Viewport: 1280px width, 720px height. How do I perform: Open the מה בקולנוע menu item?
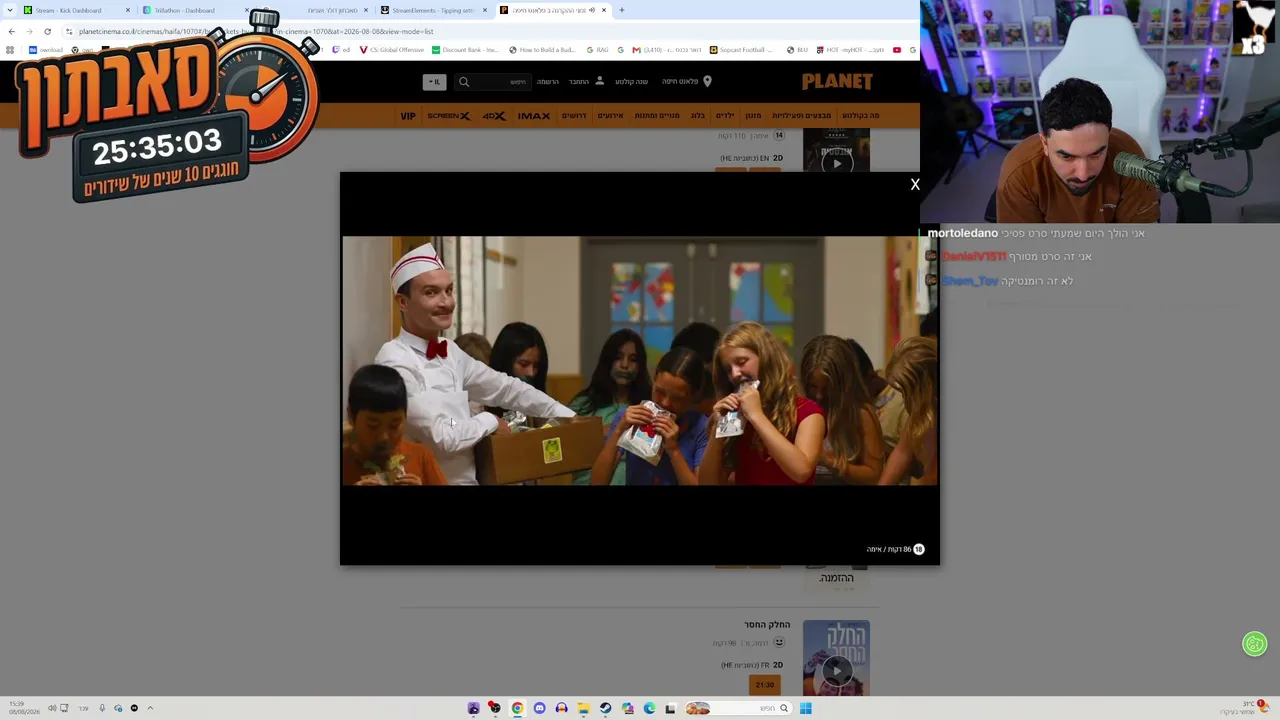click(x=860, y=116)
